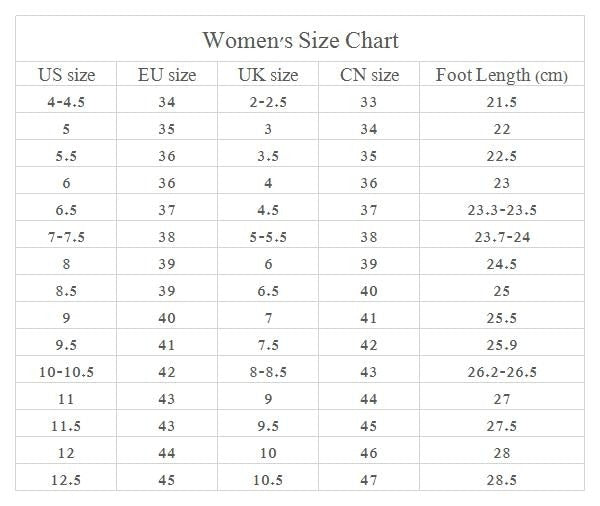600x506 pixels.
Task: Select the US size 7-7.5 cell
Action: click(67, 237)
